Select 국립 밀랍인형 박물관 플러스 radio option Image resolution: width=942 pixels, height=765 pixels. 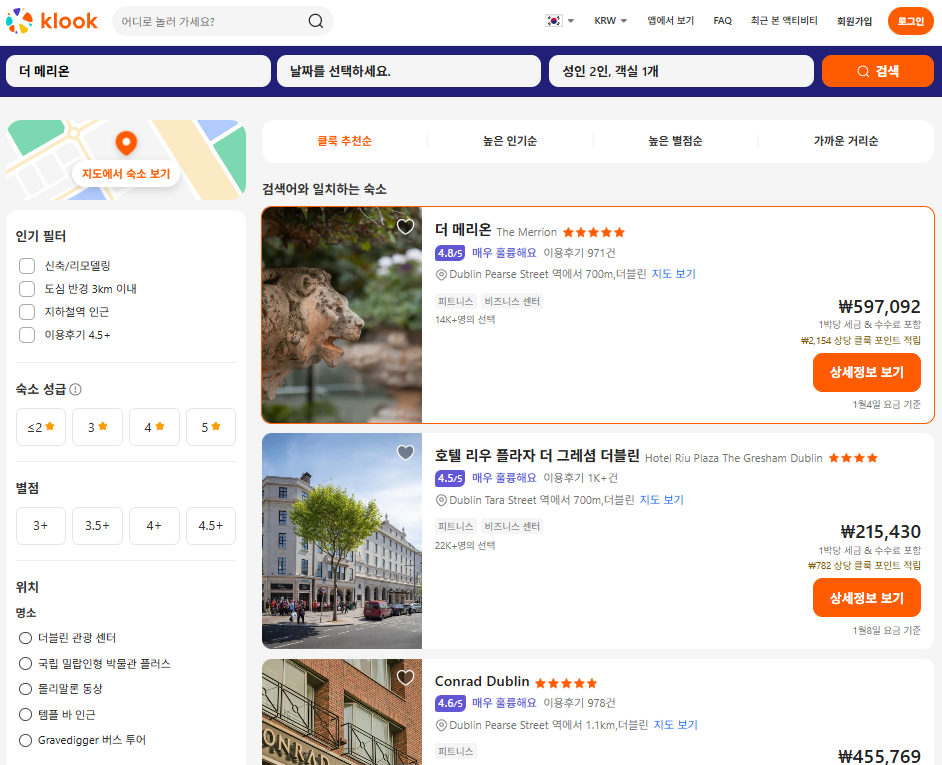click(x=25, y=663)
